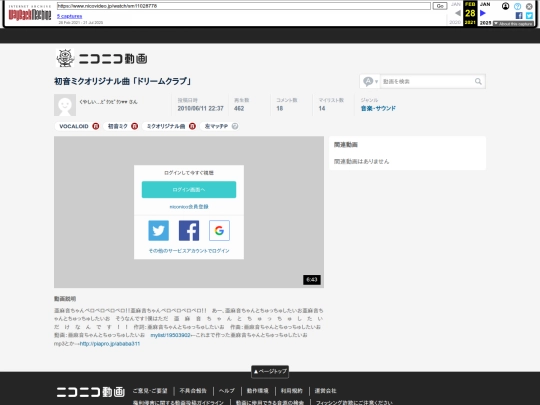Open niconico会員登録 link
The height and width of the screenshot is (405, 540).
point(189,207)
